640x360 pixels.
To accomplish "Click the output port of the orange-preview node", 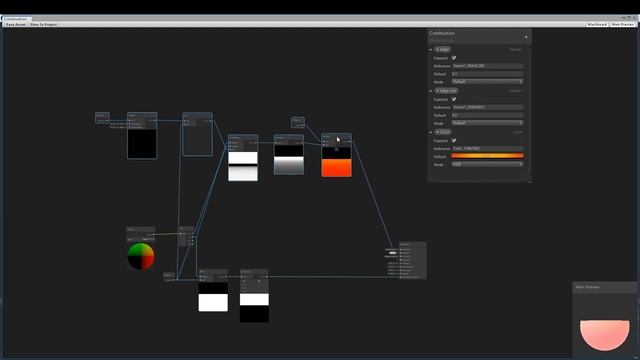I will pos(349,142).
